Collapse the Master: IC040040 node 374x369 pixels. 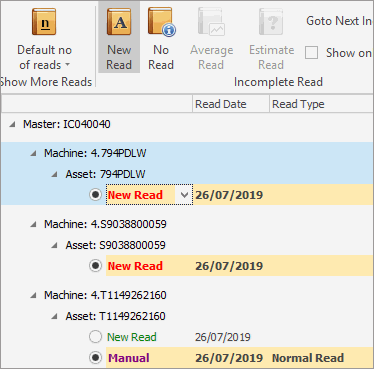coord(12,124)
